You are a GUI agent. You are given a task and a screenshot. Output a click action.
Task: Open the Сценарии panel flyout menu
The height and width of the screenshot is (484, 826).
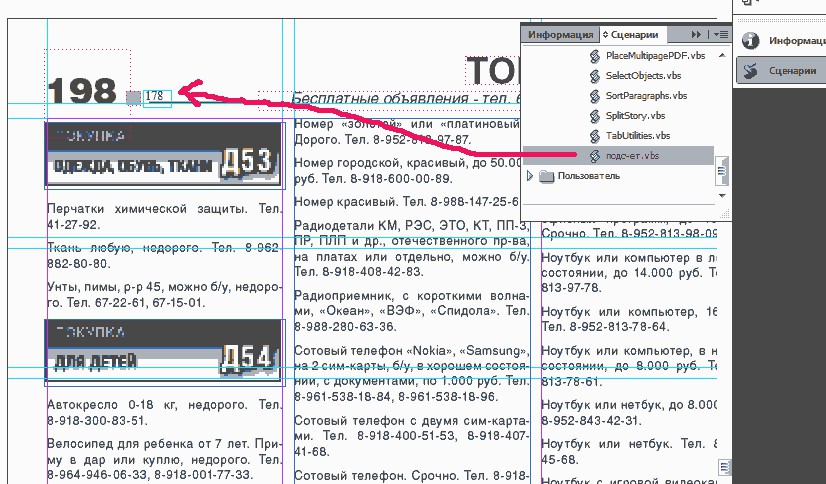[x=721, y=34]
